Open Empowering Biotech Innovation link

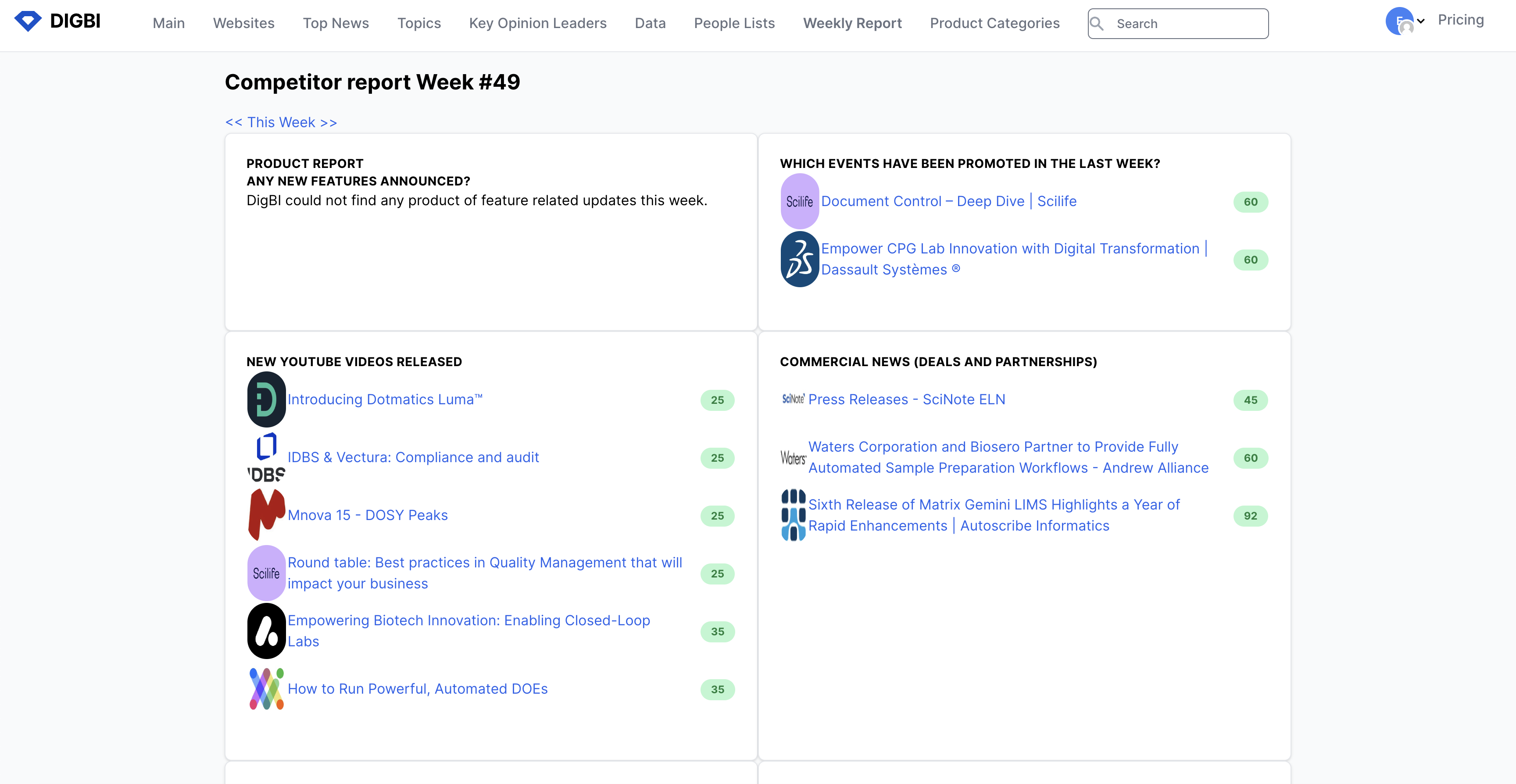(469, 631)
